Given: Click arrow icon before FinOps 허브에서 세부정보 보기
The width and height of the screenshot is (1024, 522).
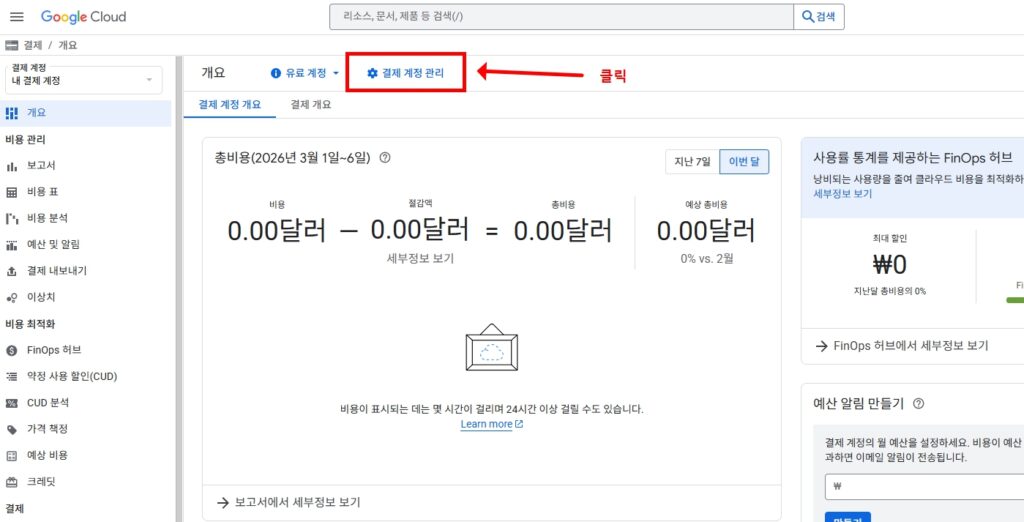Looking at the screenshot, I should [822, 346].
